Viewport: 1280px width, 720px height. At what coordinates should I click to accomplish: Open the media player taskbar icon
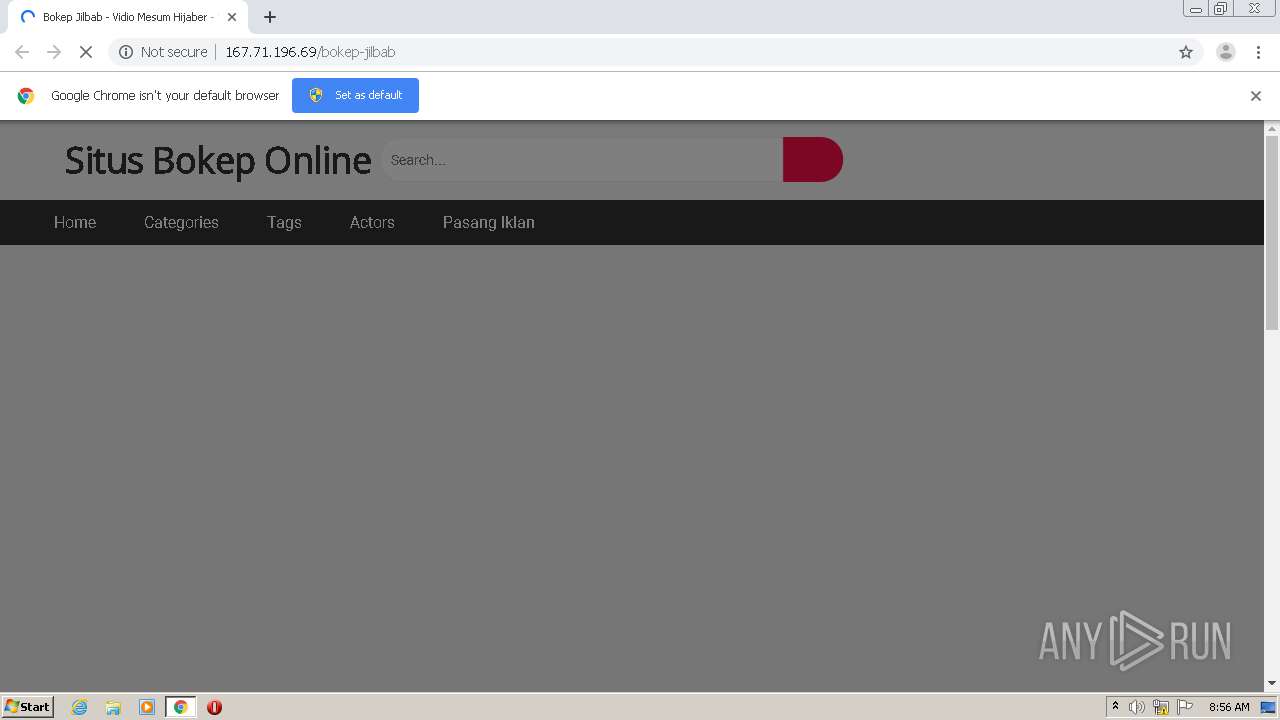(147, 707)
